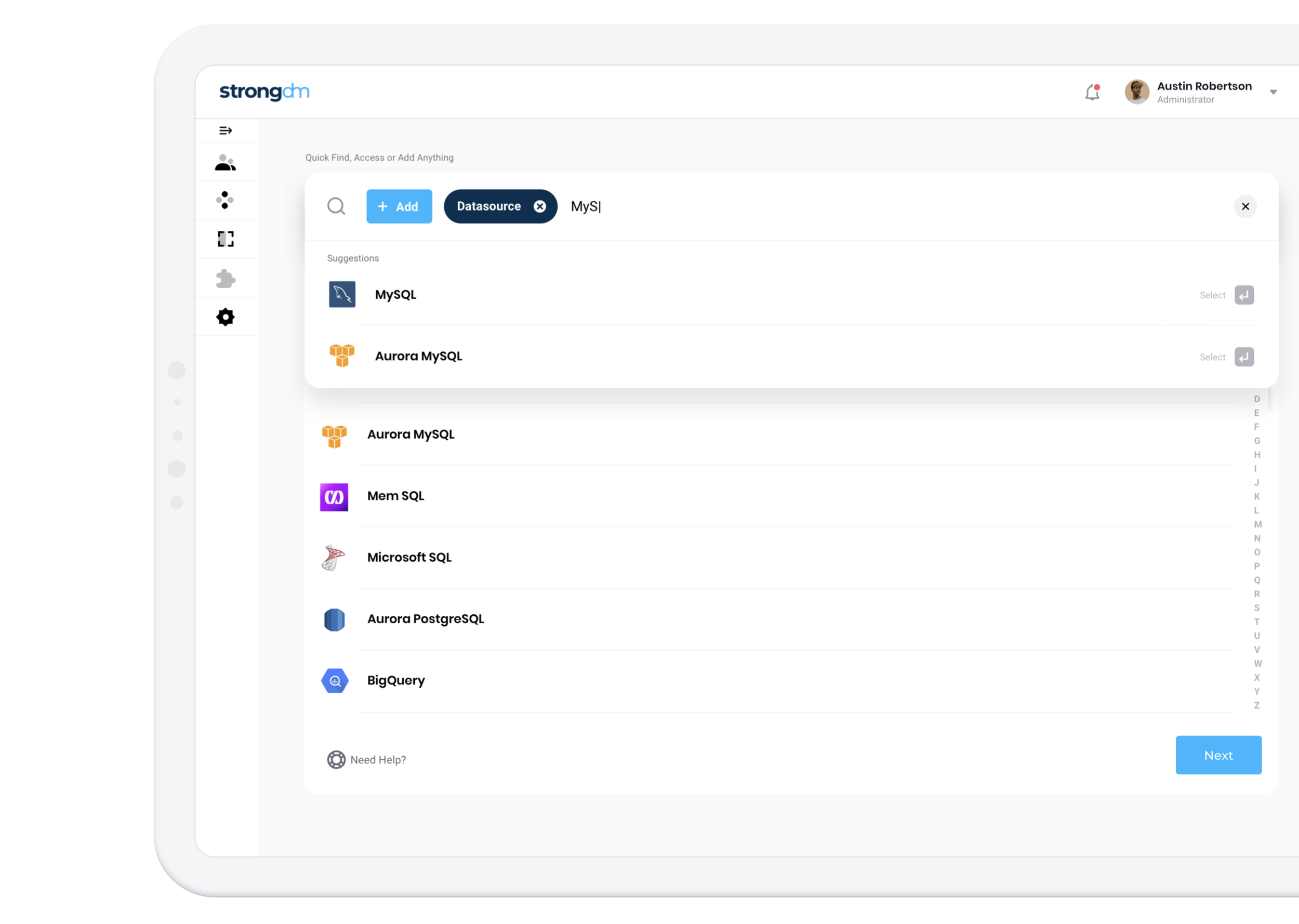Choose Microsoft SQL in the datasource list

pyautogui.click(x=776, y=558)
